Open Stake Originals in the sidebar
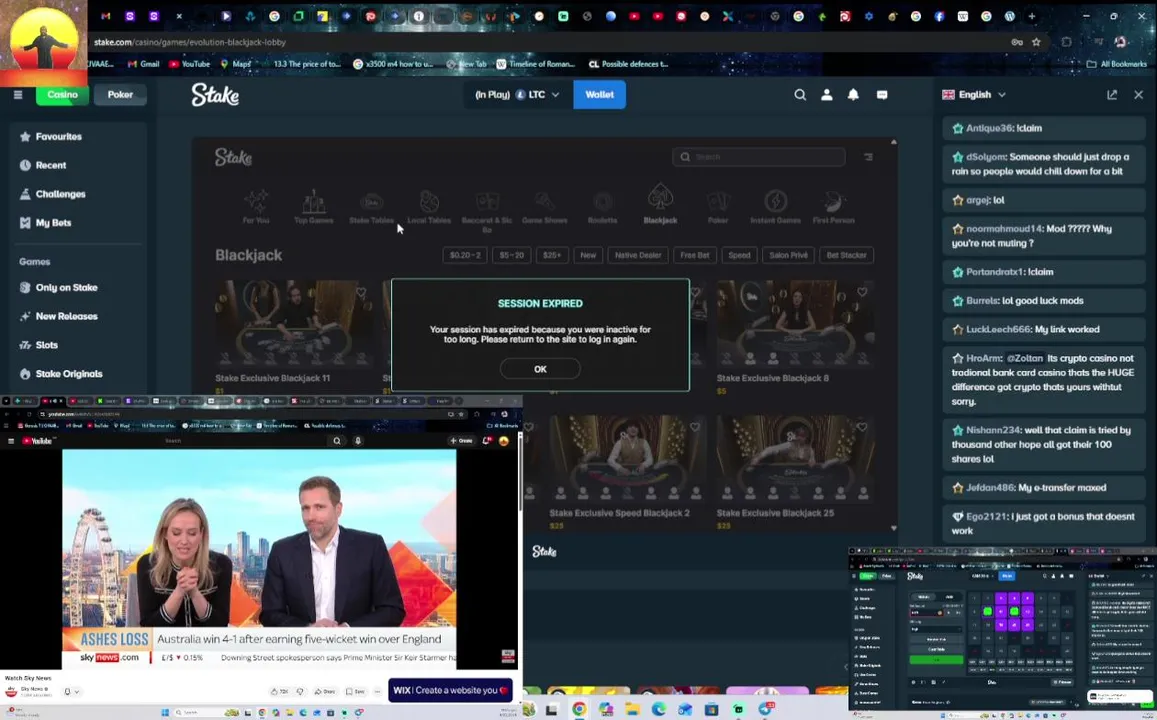The width and height of the screenshot is (1157, 720). point(77,374)
